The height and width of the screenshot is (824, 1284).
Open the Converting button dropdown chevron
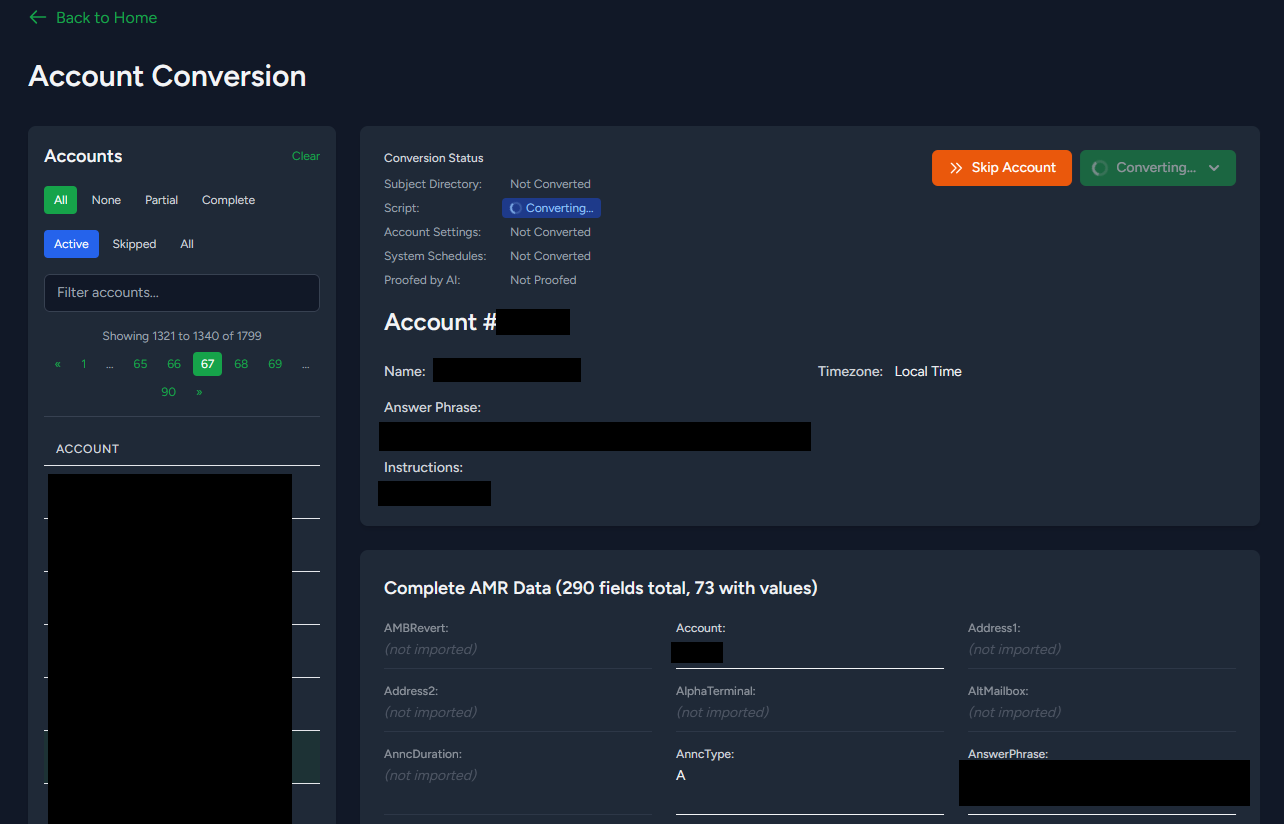tap(1214, 168)
